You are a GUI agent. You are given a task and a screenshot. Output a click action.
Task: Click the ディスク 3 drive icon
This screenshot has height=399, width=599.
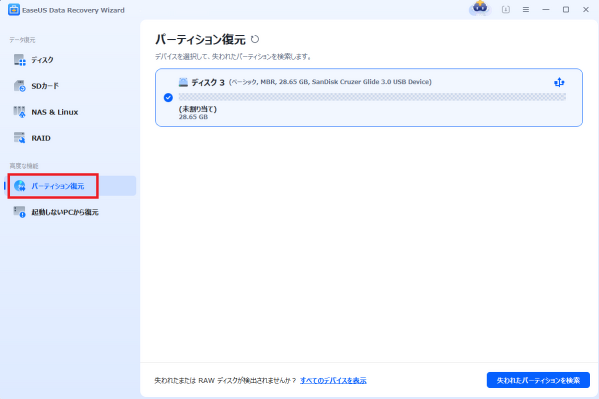183,82
